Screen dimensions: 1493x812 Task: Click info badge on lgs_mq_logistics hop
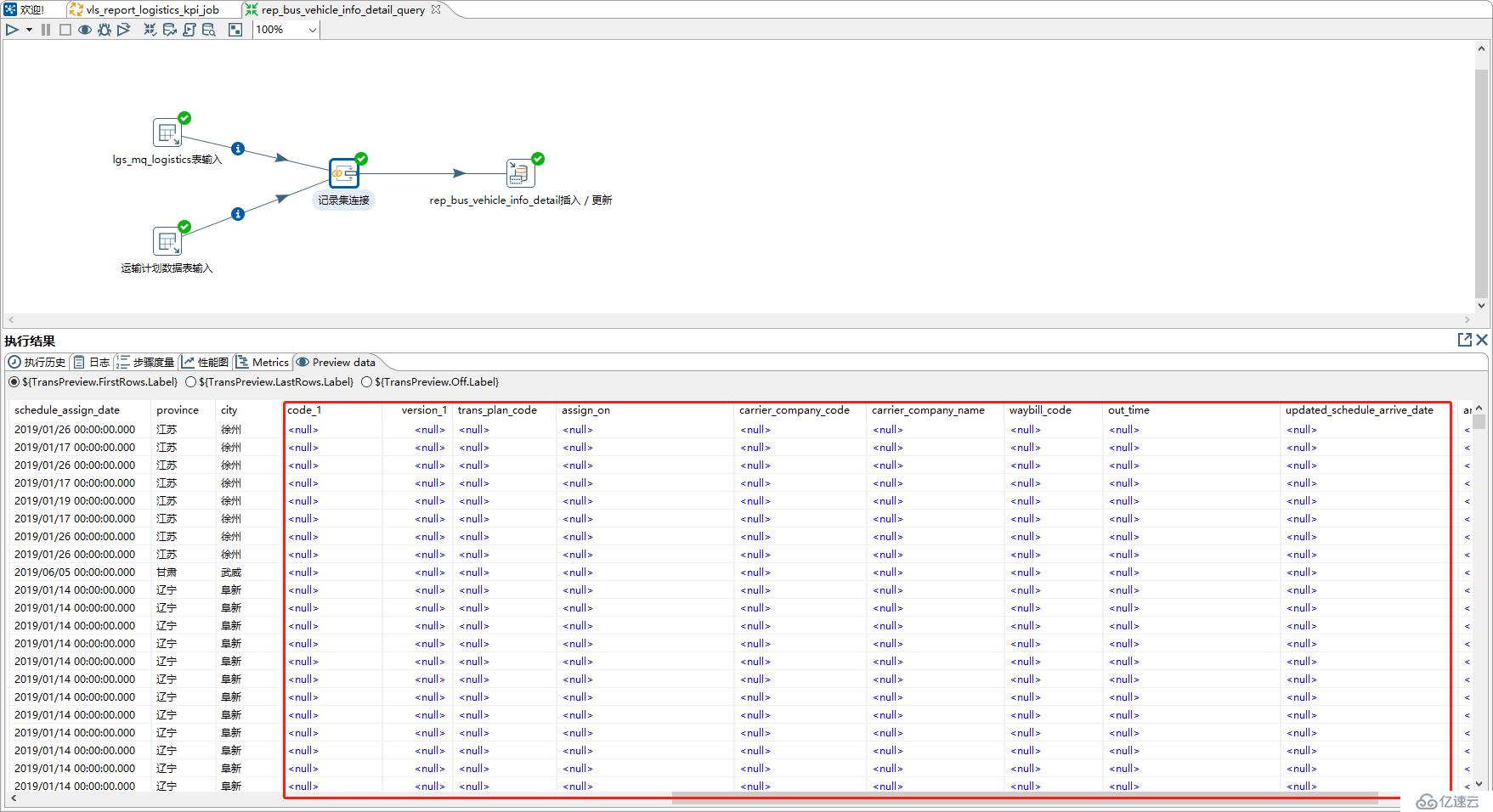238,149
